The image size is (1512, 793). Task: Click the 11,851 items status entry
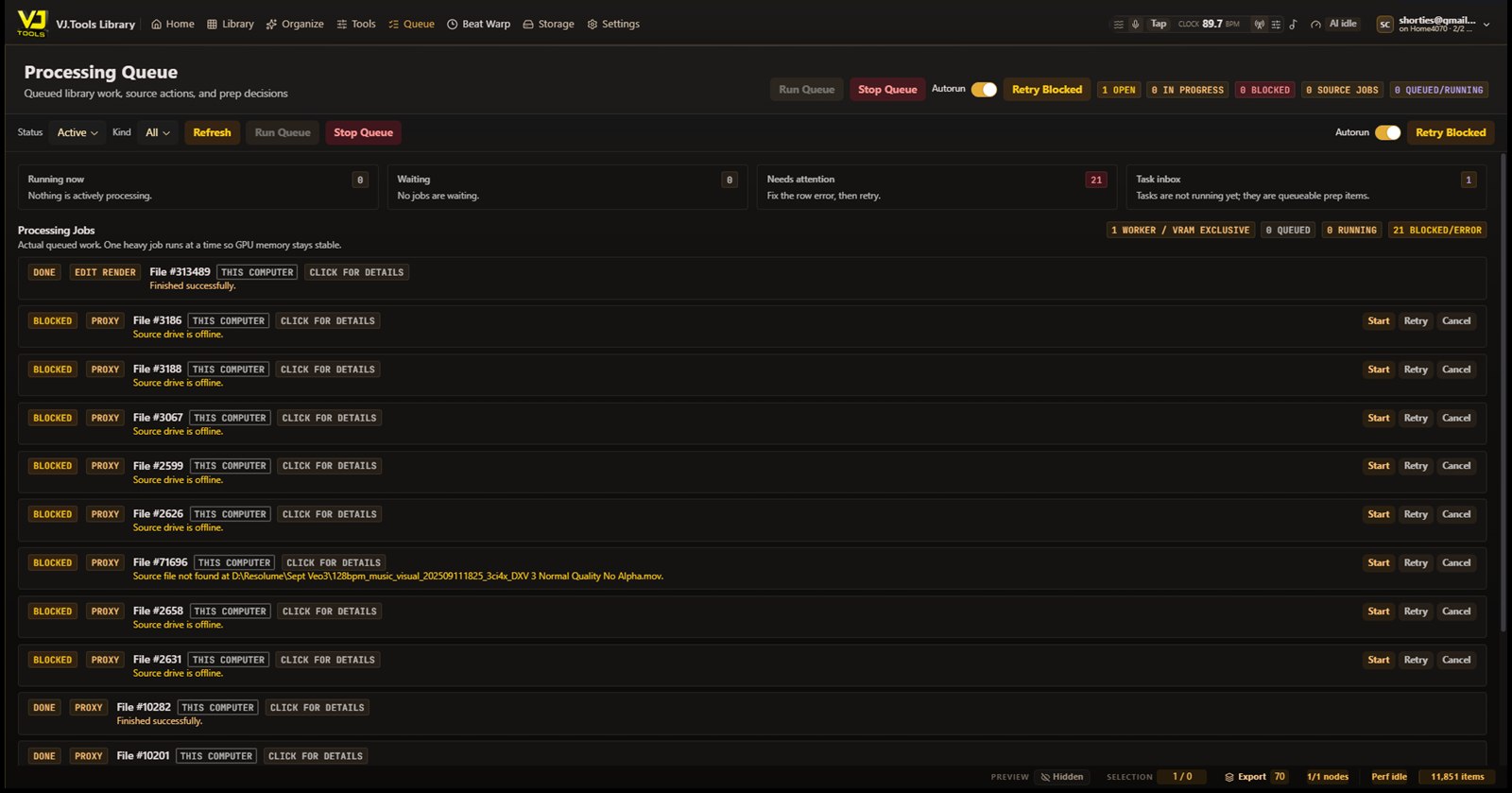(x=1457, y=777)
